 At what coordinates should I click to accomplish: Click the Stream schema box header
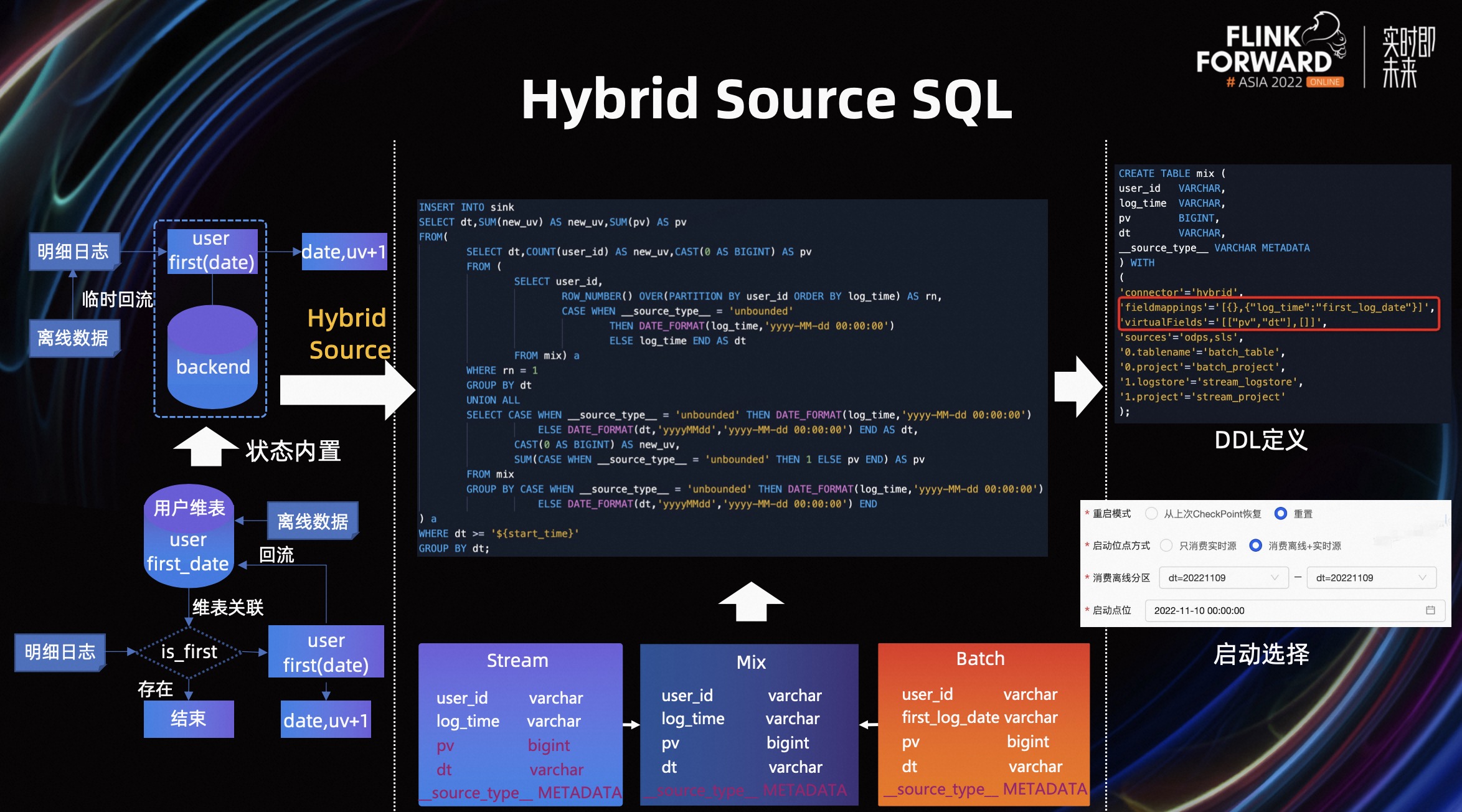(517, 660)
